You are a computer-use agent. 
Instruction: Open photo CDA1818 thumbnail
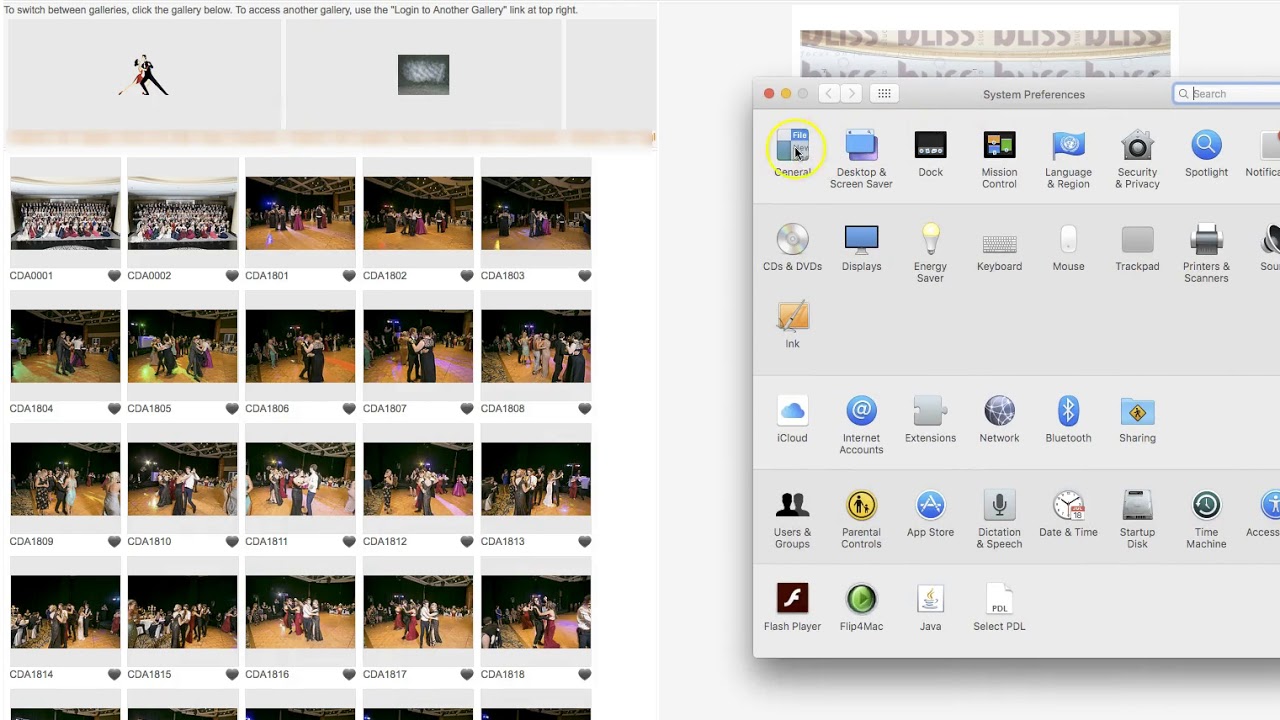[536, 612]
